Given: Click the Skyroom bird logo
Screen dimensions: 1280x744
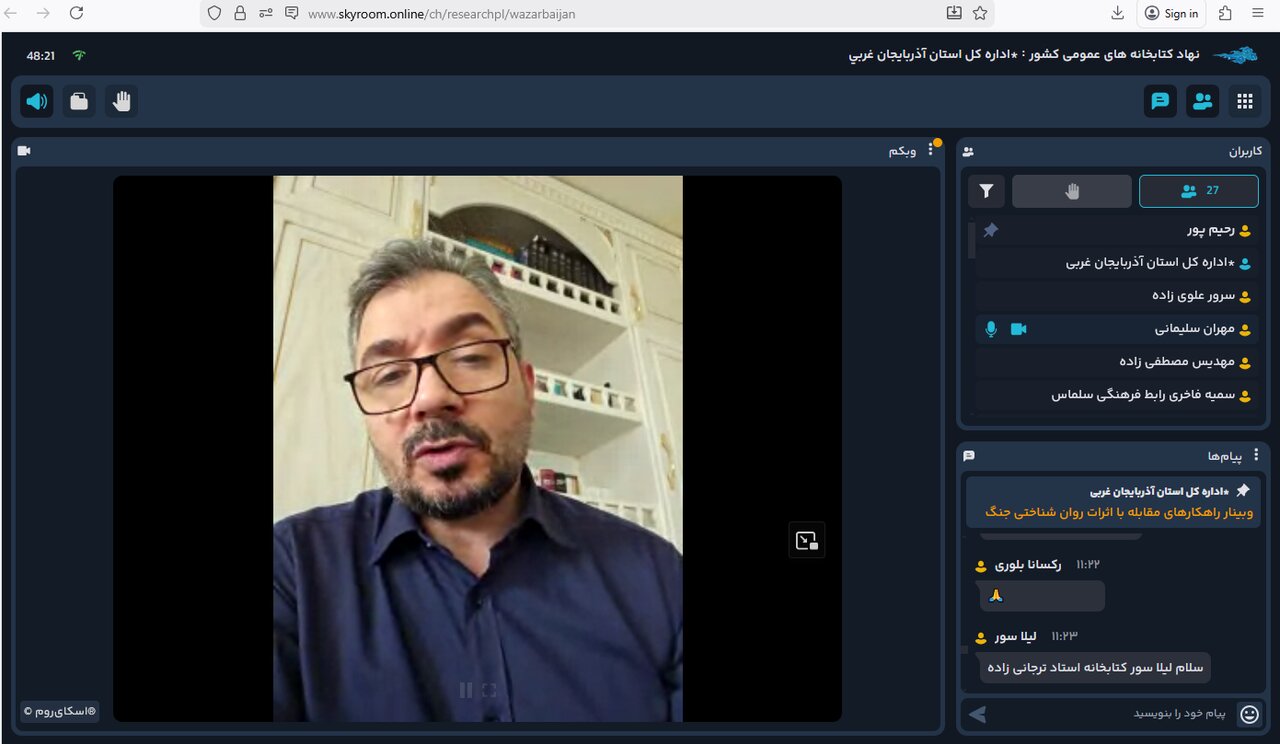Looking at the screenshot, I should (1236, 55).
